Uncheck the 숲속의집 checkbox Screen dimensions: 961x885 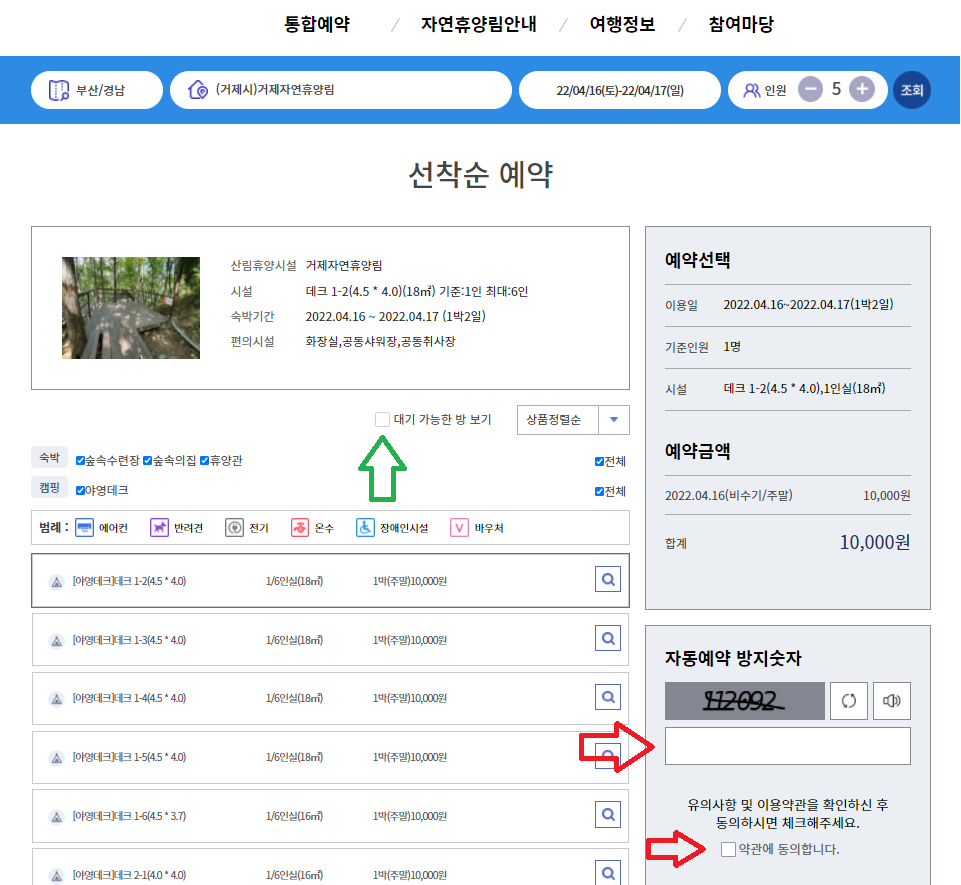tap(148, 460)
